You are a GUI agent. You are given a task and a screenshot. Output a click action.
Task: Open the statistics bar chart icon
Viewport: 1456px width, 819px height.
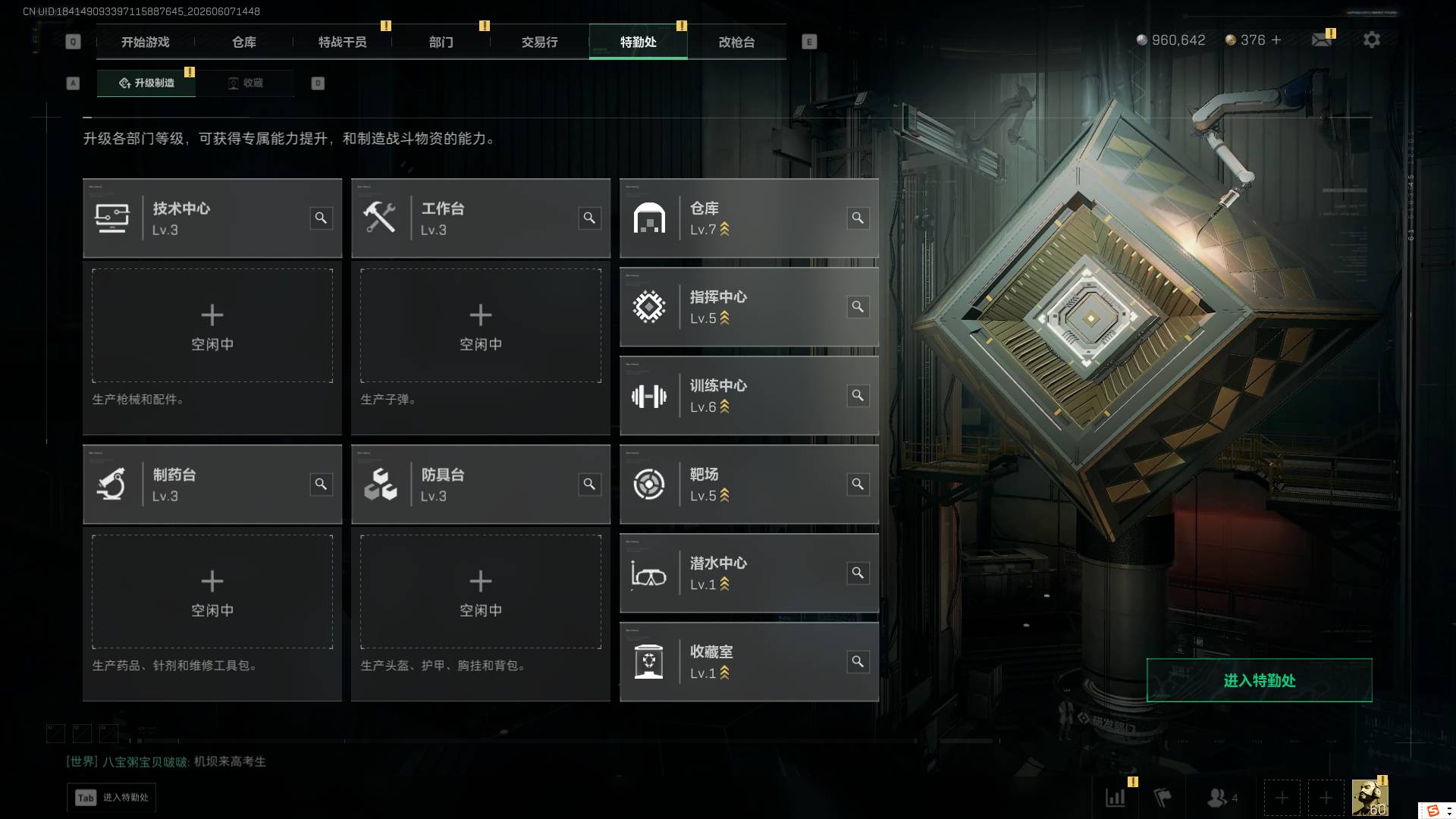point(1116,798)
